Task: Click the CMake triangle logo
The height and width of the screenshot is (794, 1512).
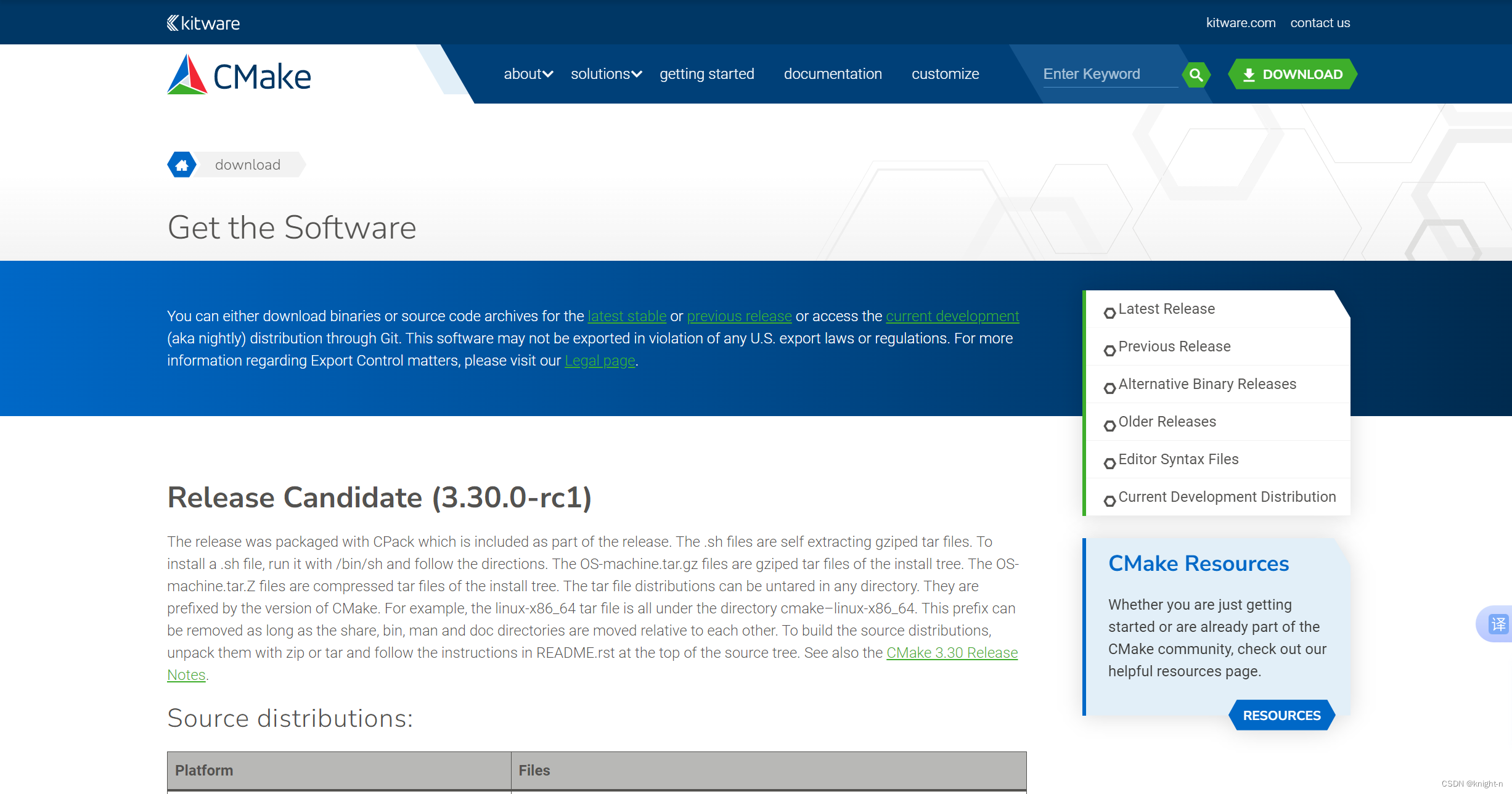Action: pos(187,75)
